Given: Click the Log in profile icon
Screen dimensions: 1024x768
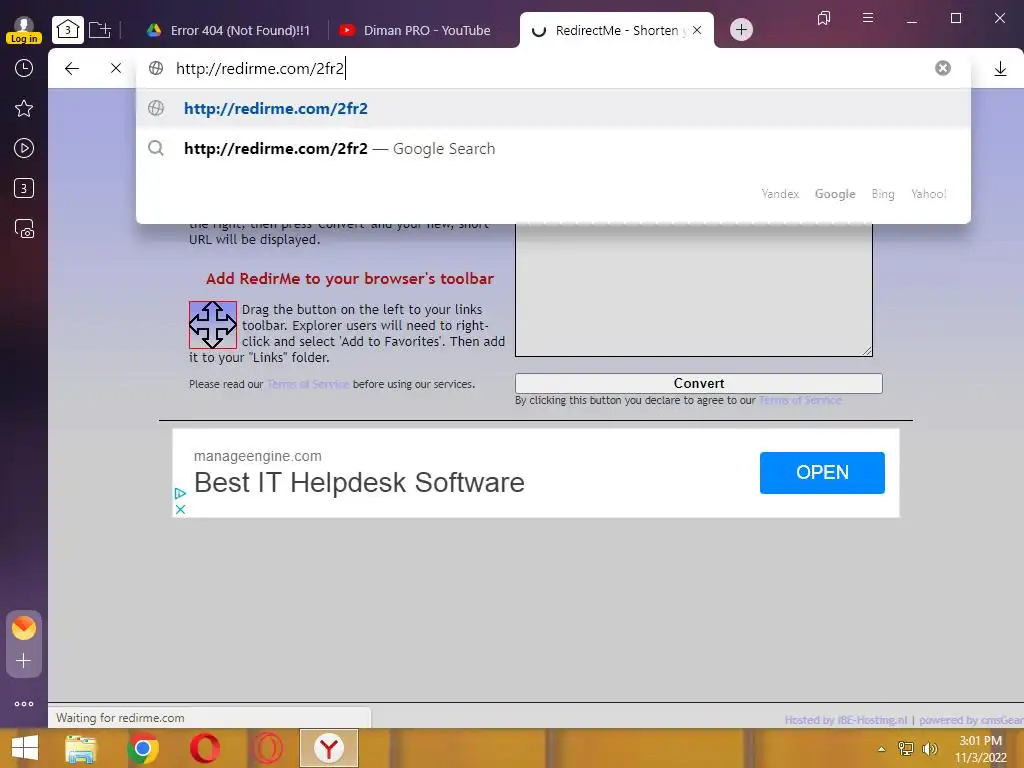Looking at the screenshot, I should [x=24, y=30].
